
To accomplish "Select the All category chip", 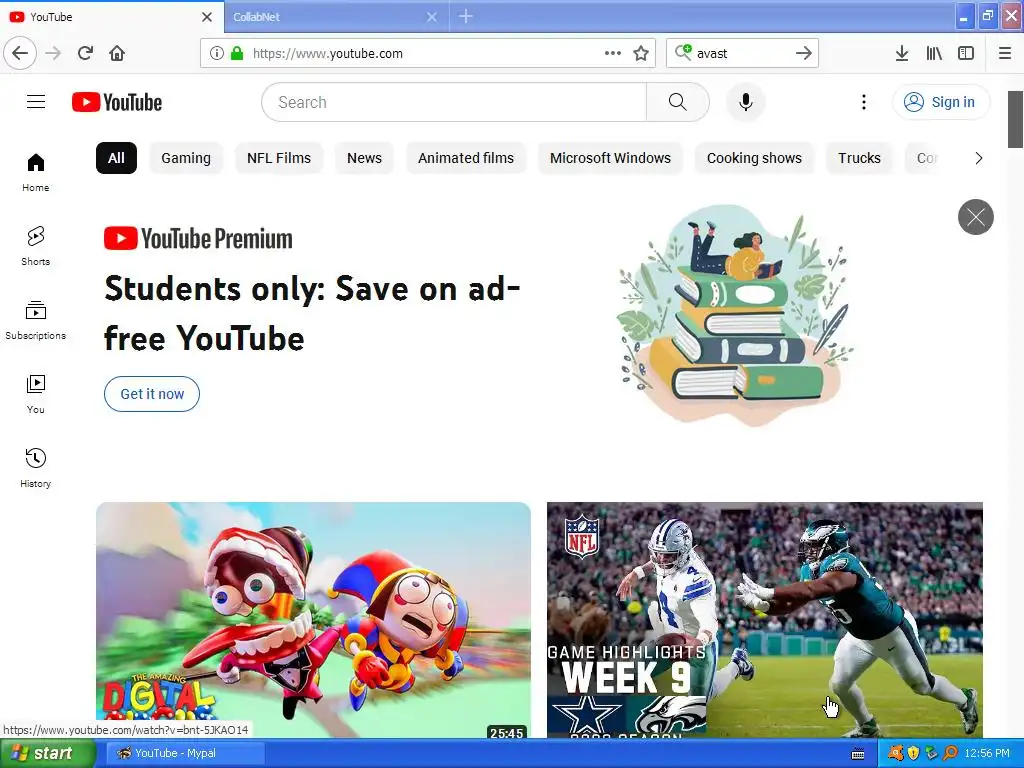I will [x=116, y=158].
